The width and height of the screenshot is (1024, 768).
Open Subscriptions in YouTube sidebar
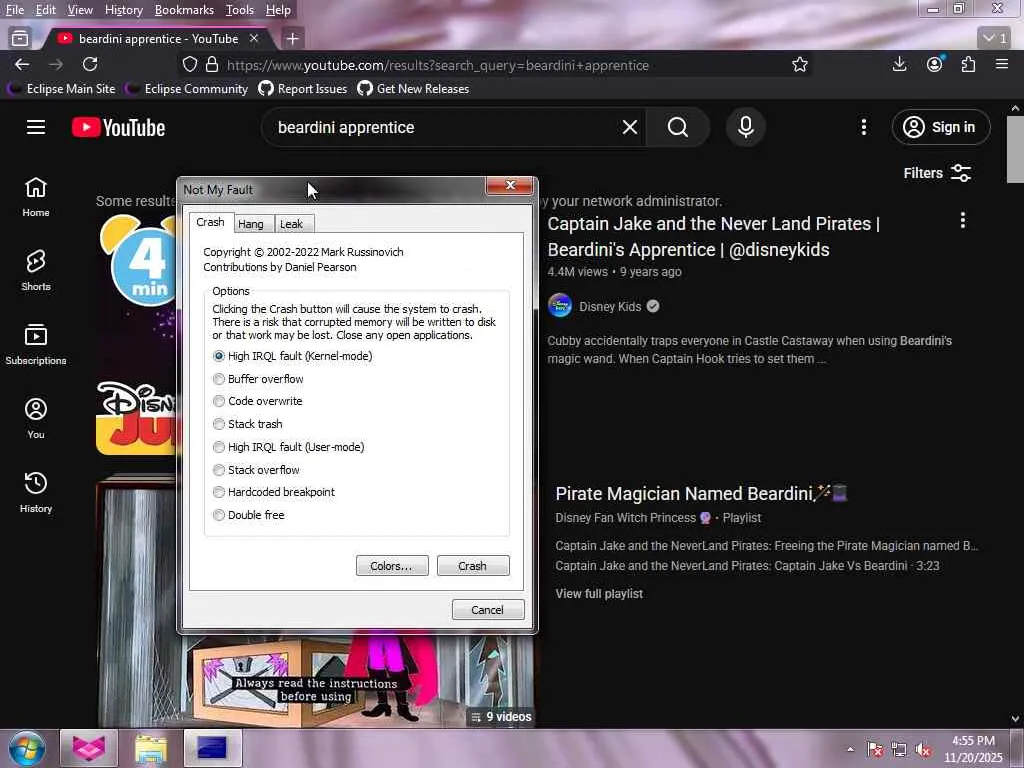(36, 344)
